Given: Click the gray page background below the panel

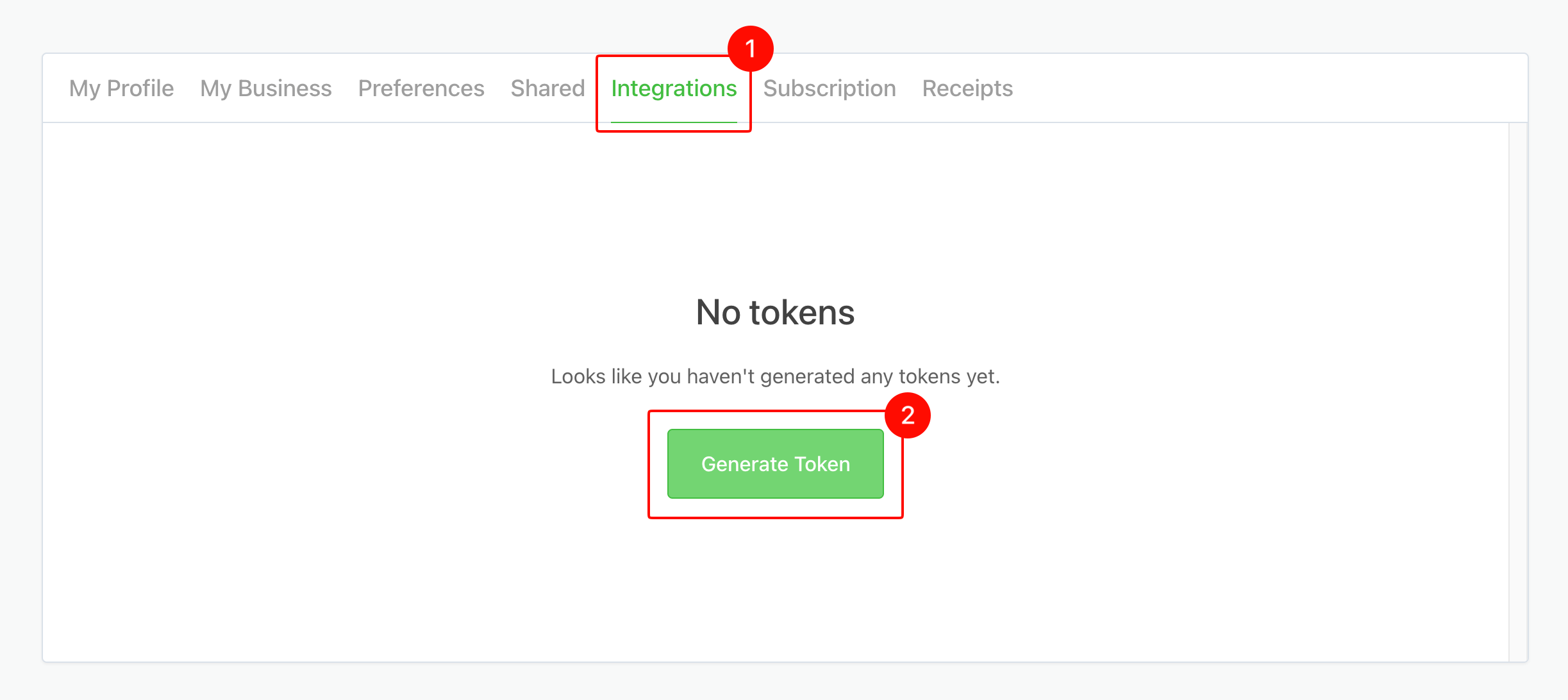Looking at the screenshot, I should point(784,682).
